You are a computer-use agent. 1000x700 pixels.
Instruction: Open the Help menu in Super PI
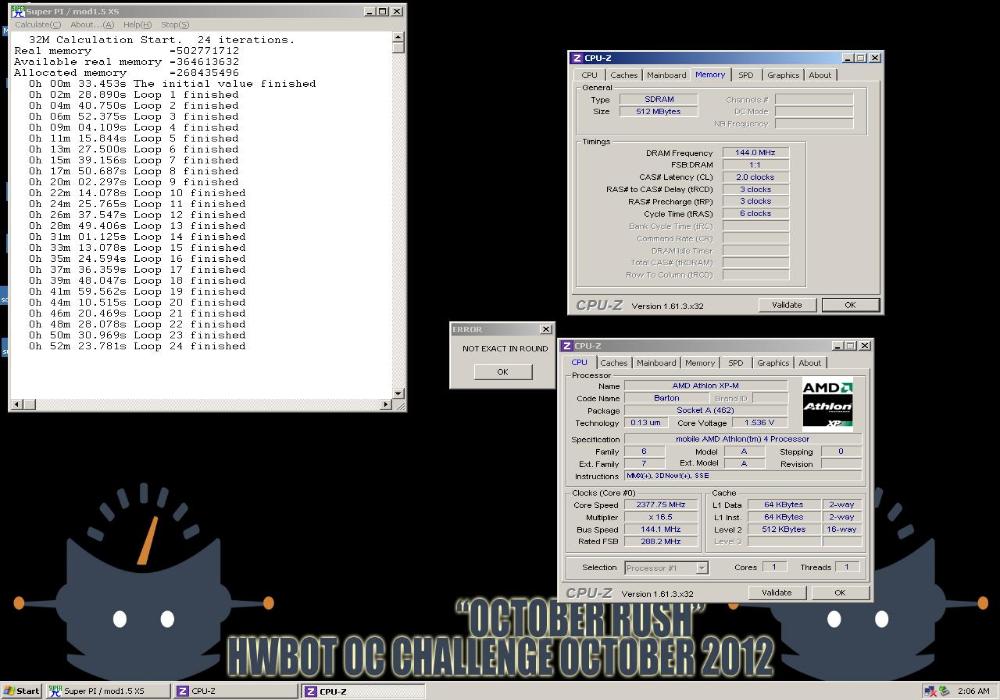[x=137, y=24]
